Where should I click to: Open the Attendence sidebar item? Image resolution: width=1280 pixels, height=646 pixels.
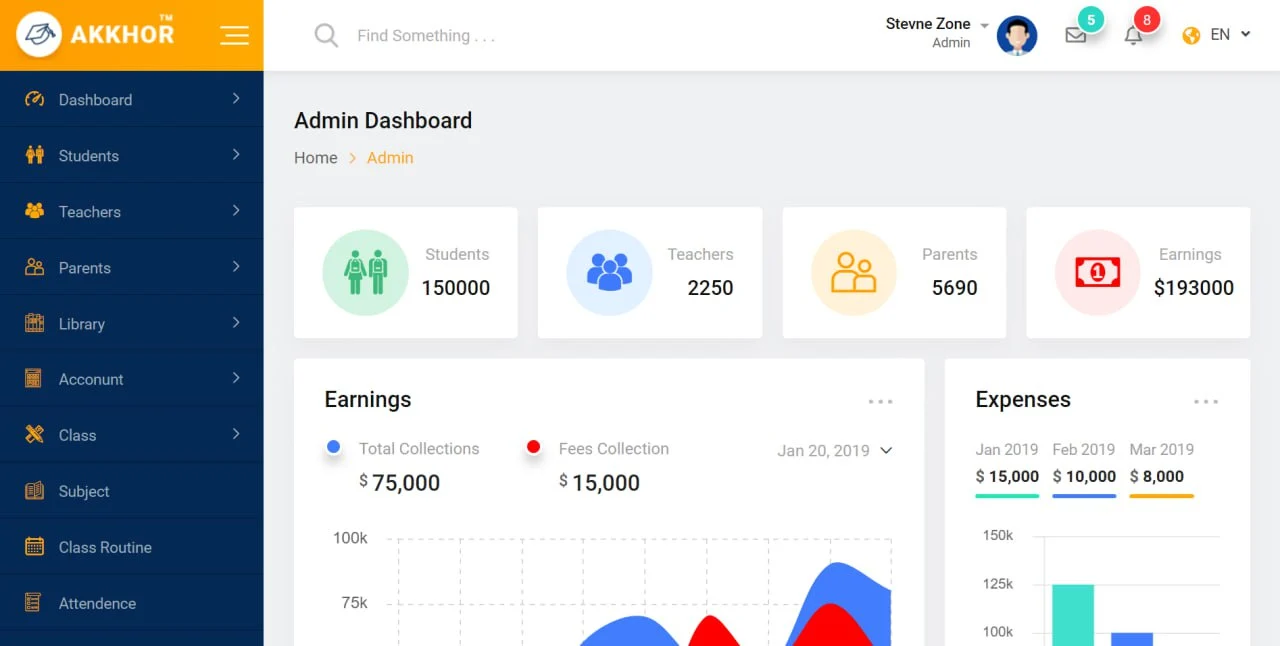pos(132,603)
